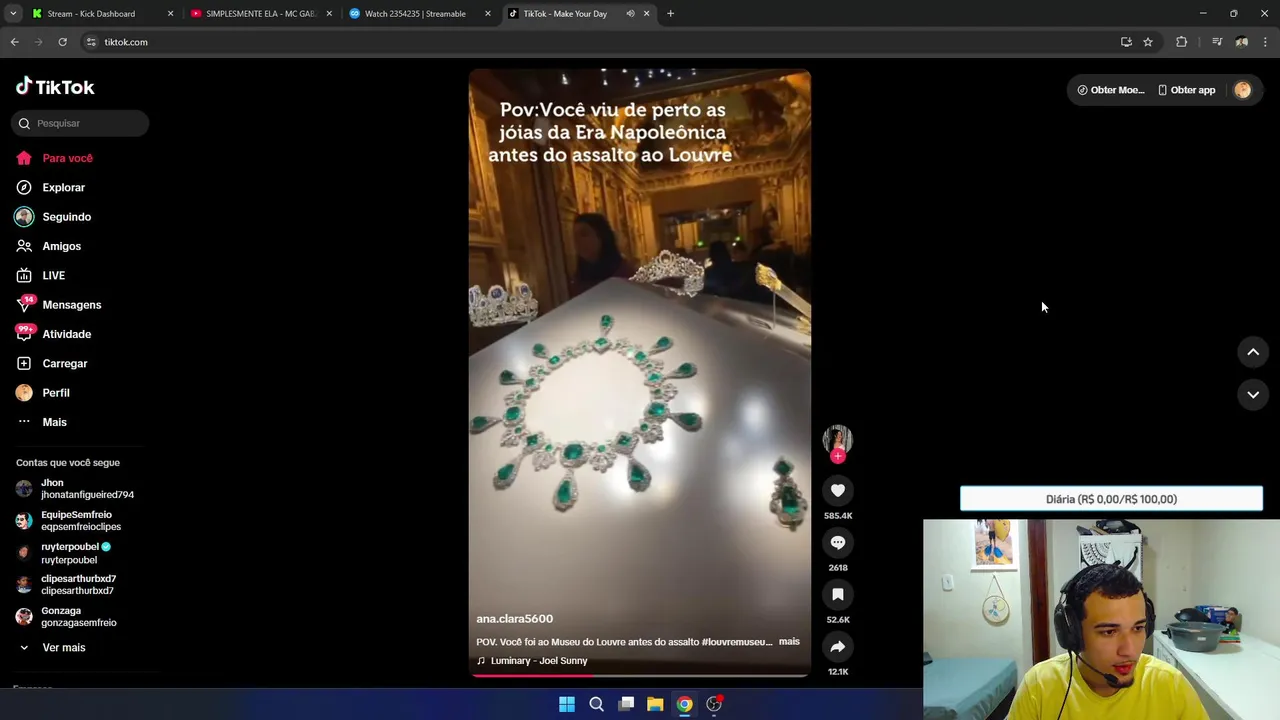Open the Explorar page

pyautogui.click(x=51, y=187)
